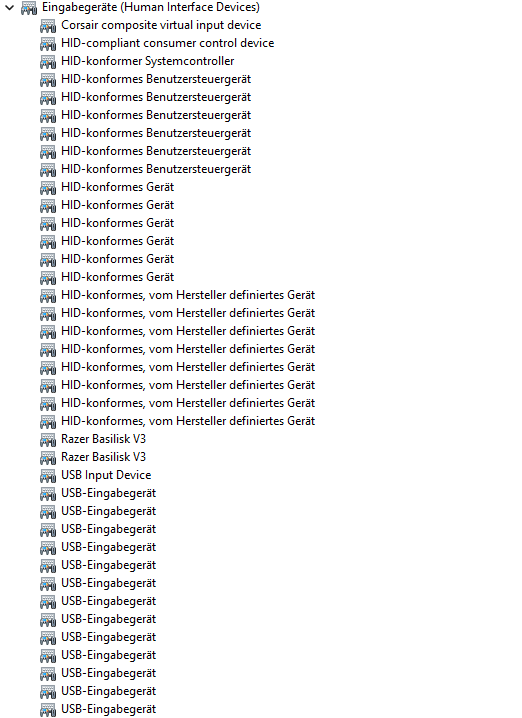Click icon of second Razer Basilisk V3

[x=48, y=457]
